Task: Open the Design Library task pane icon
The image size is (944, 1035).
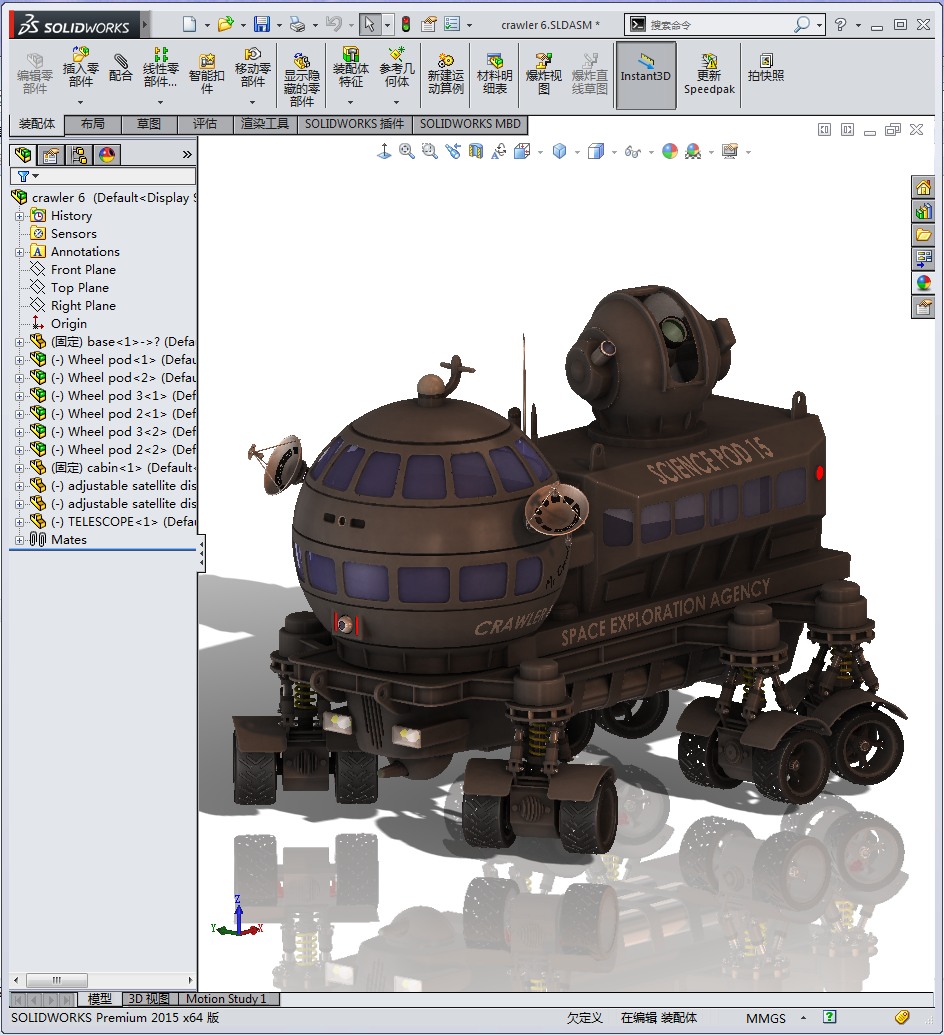Action: (924, 211)
